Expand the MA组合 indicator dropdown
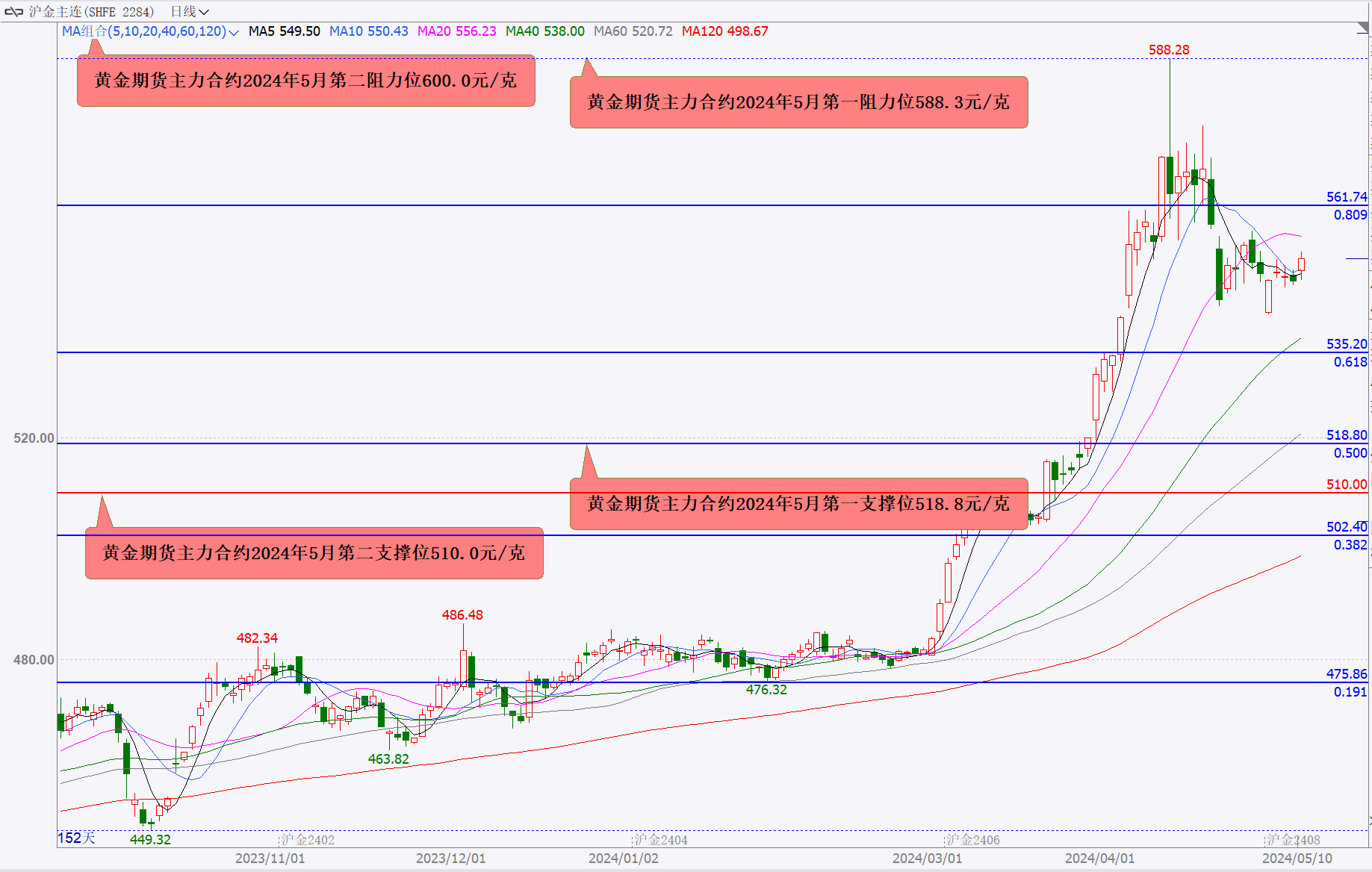 (x=233, y=32)
